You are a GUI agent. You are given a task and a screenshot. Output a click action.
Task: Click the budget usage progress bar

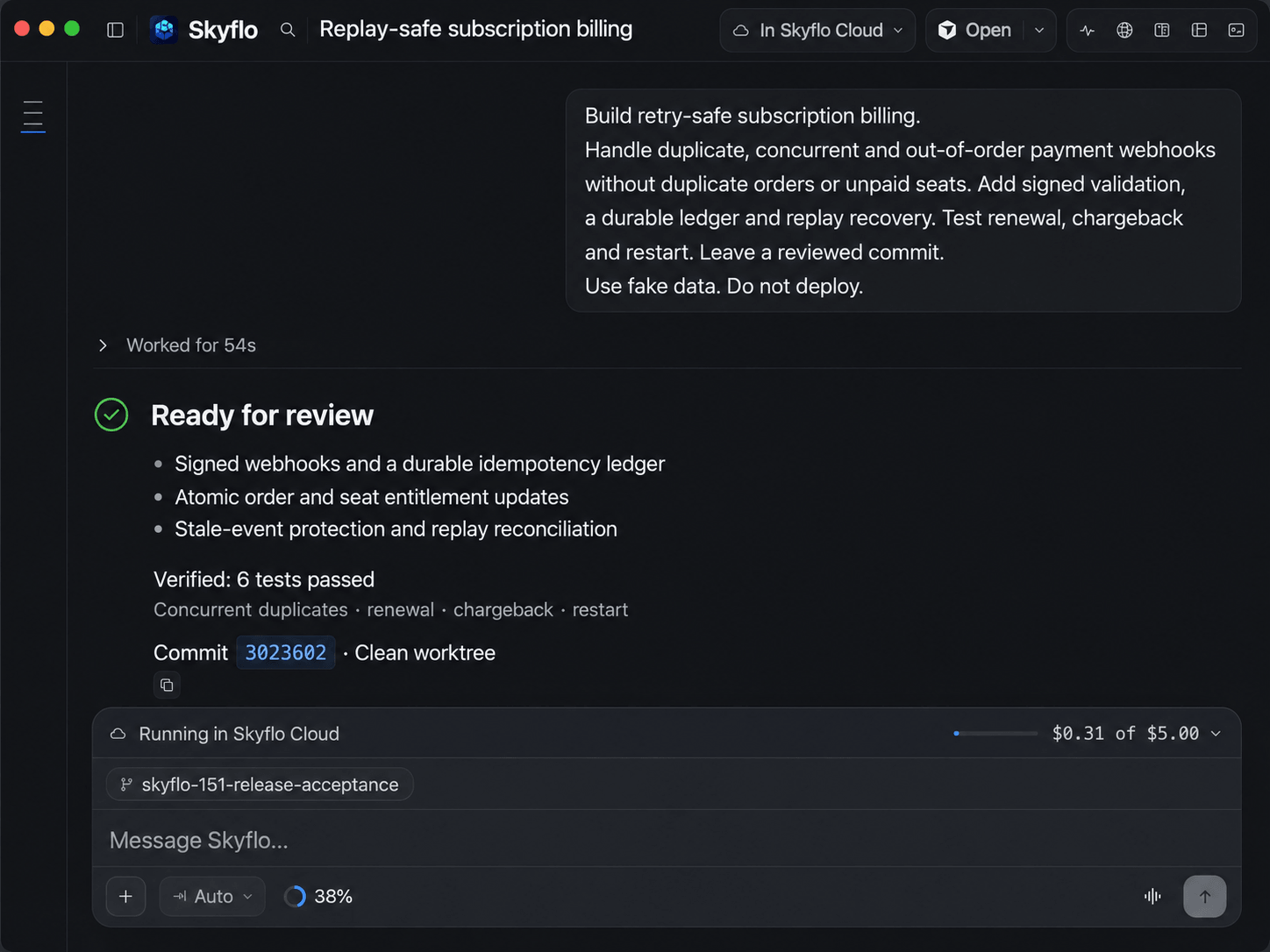(x=995, y=734)
